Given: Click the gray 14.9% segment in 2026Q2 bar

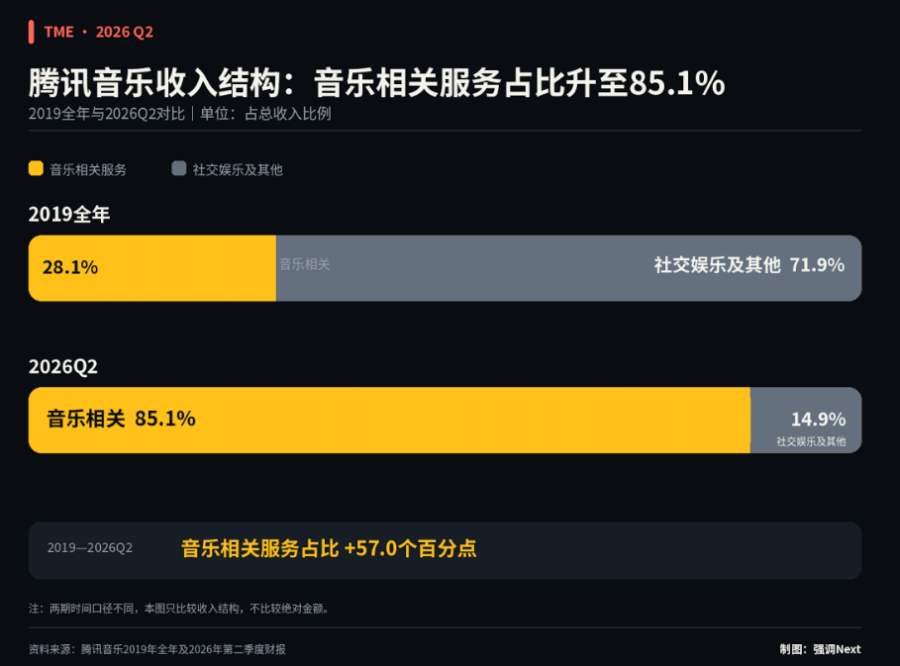Looking at the screenshot, I should coord(806,420).
